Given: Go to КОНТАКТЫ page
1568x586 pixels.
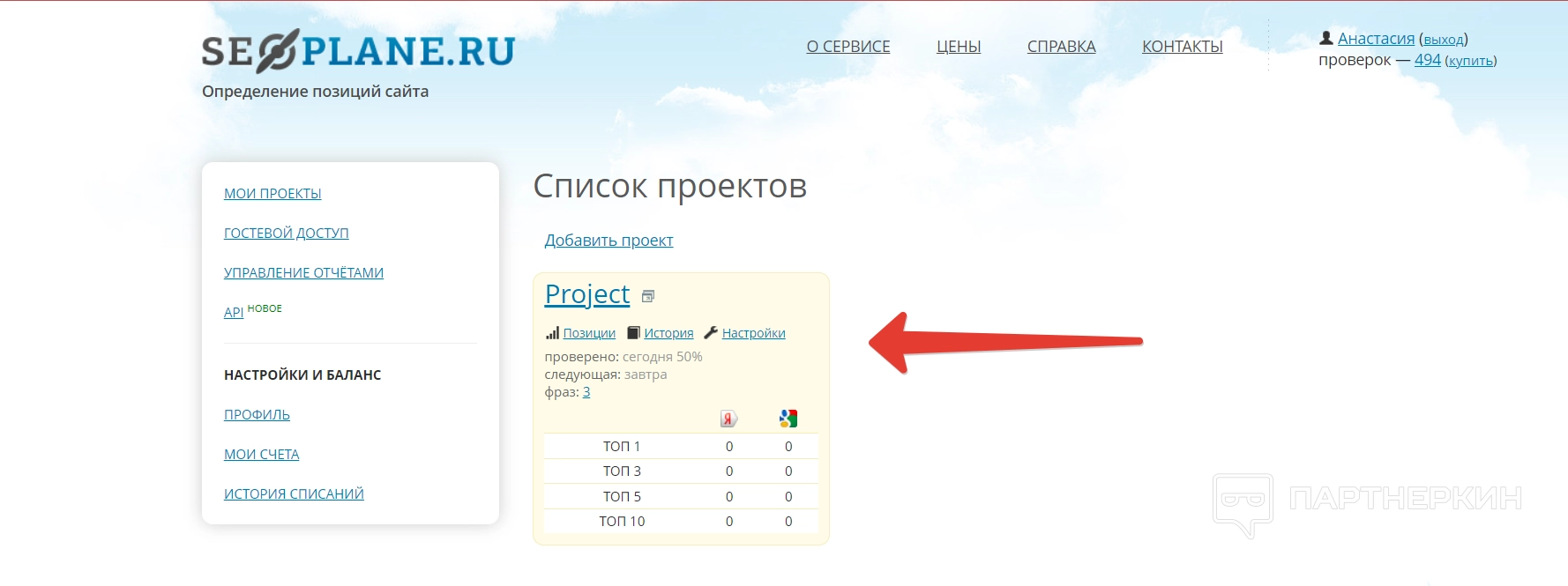Looking at the screenshot, I should coord(1183,47).
